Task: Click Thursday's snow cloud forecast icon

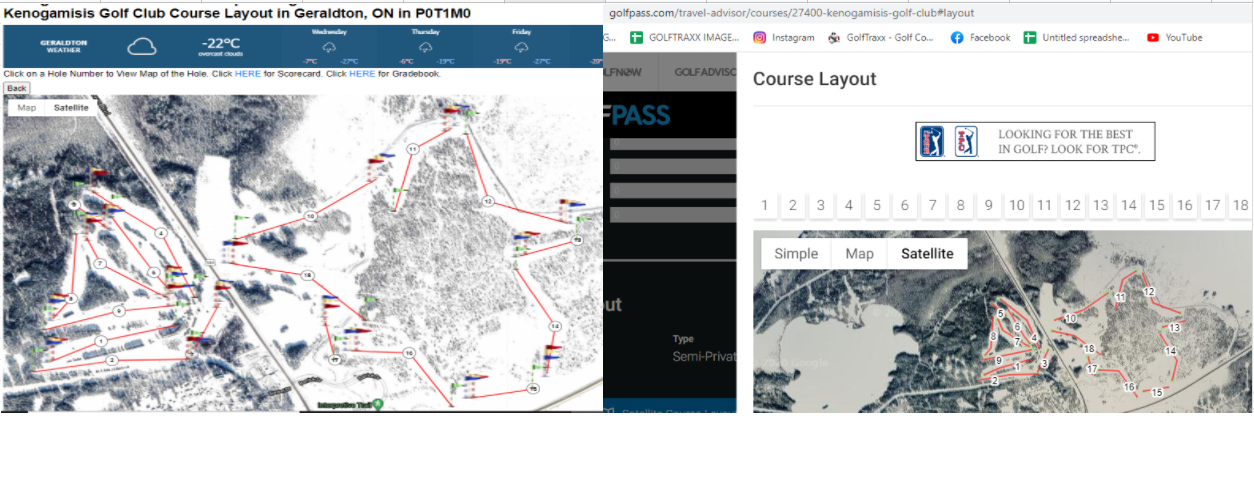Action: coord(426,47)
